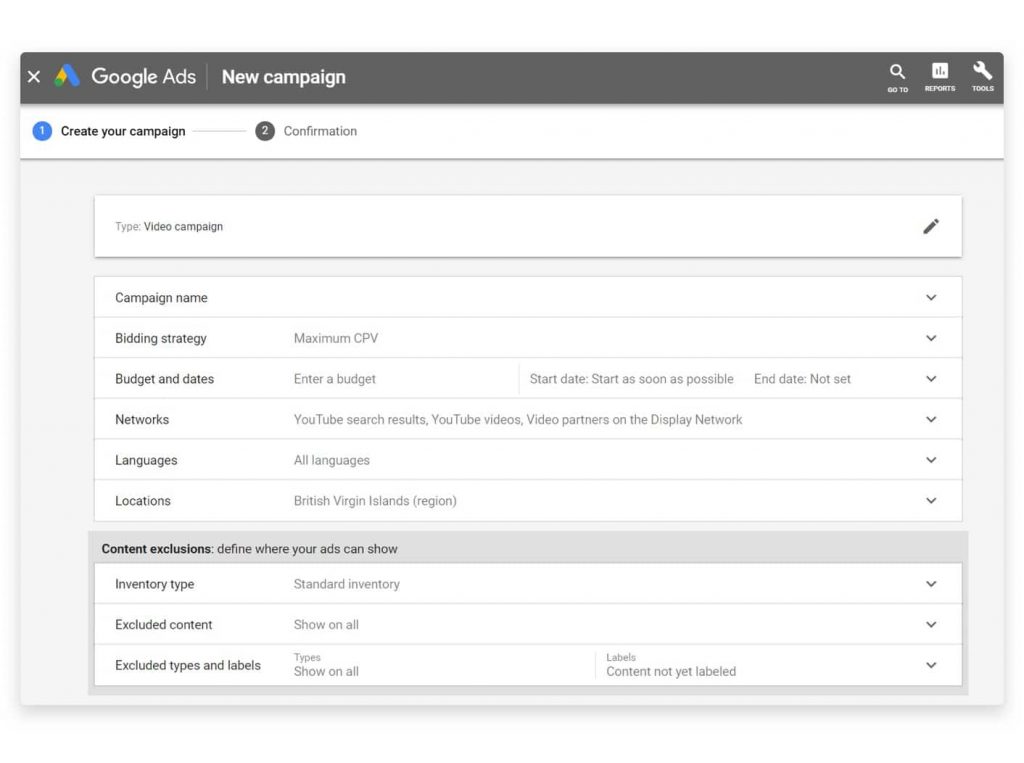Image resolution: width=1024 pixels, height=763 pixels.
Task: Expand the Budget and dates chevron
Action: pyautogui.click(x=931, y=379)
